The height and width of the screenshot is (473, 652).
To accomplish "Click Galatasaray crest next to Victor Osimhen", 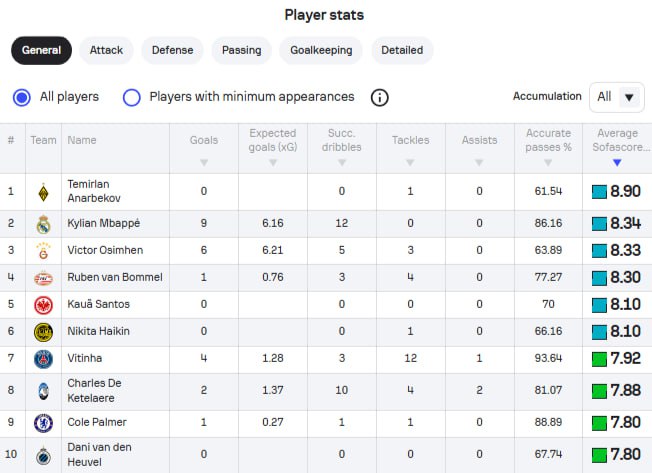I will coord(43,251).
